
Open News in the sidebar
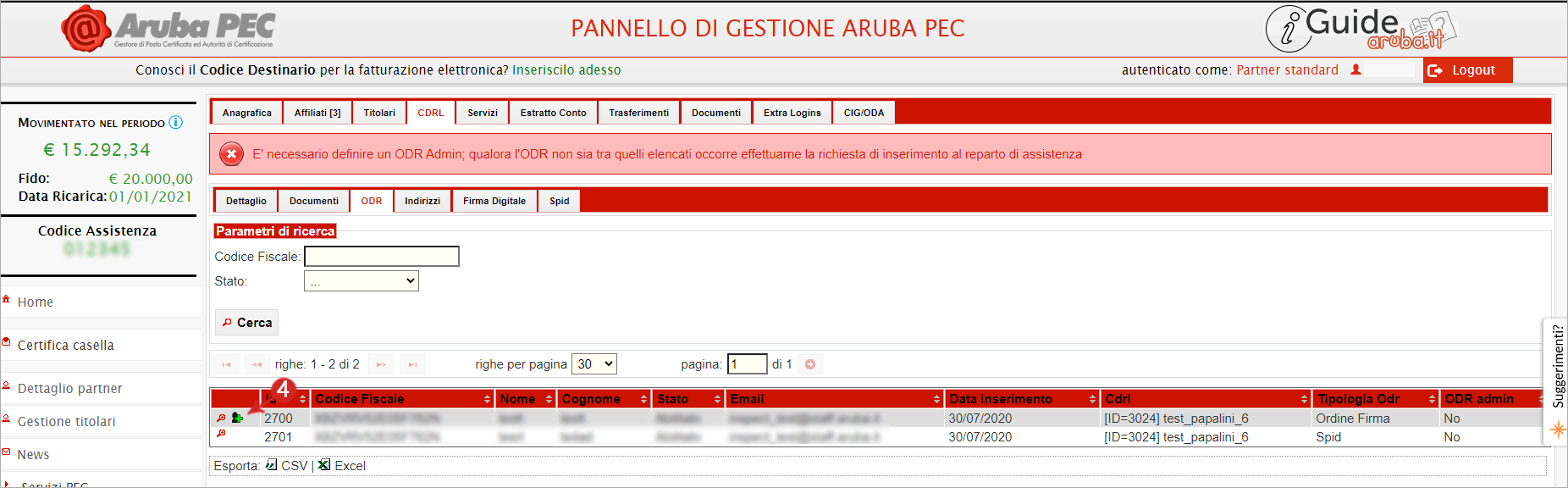34,455
